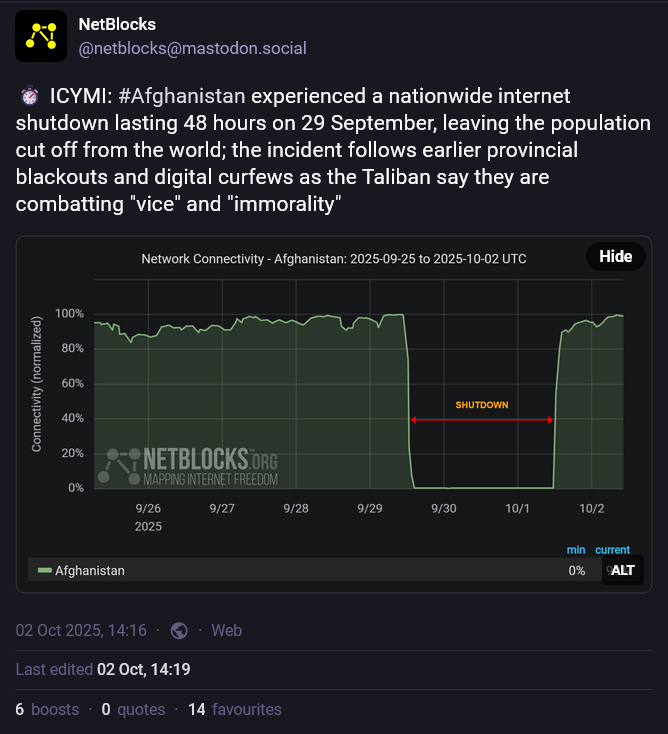668x734 pixels.
Task: Open the @netblocks@mastodon.social handle
Action: pos(192,48)
